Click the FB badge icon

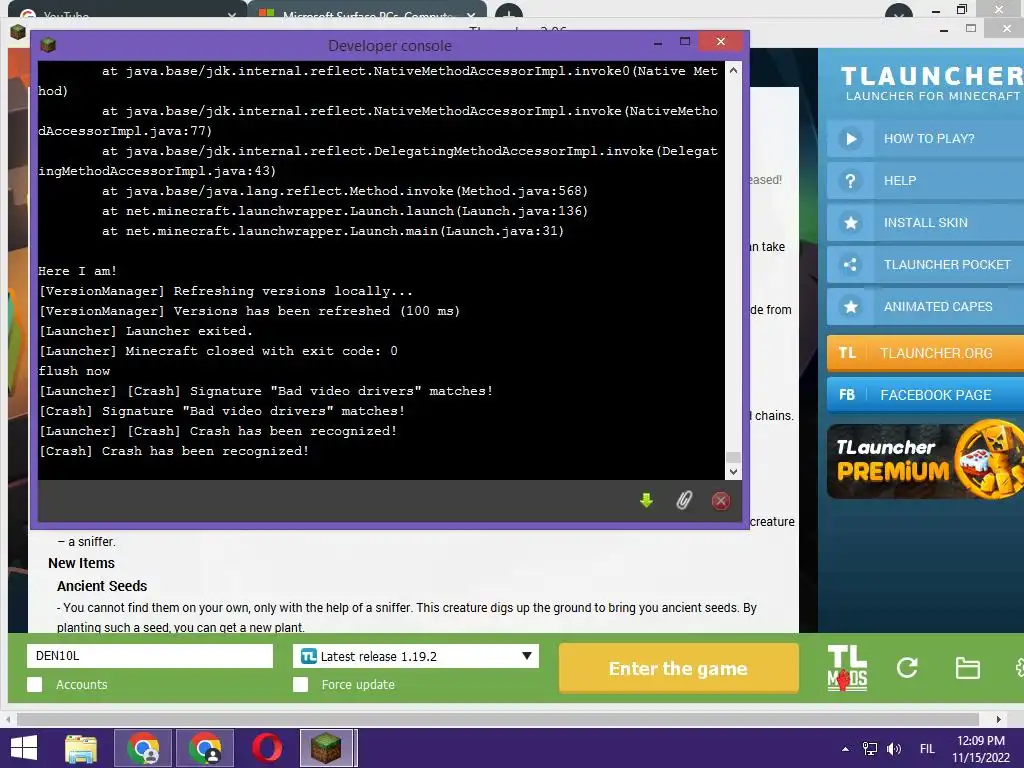point(847,395)
